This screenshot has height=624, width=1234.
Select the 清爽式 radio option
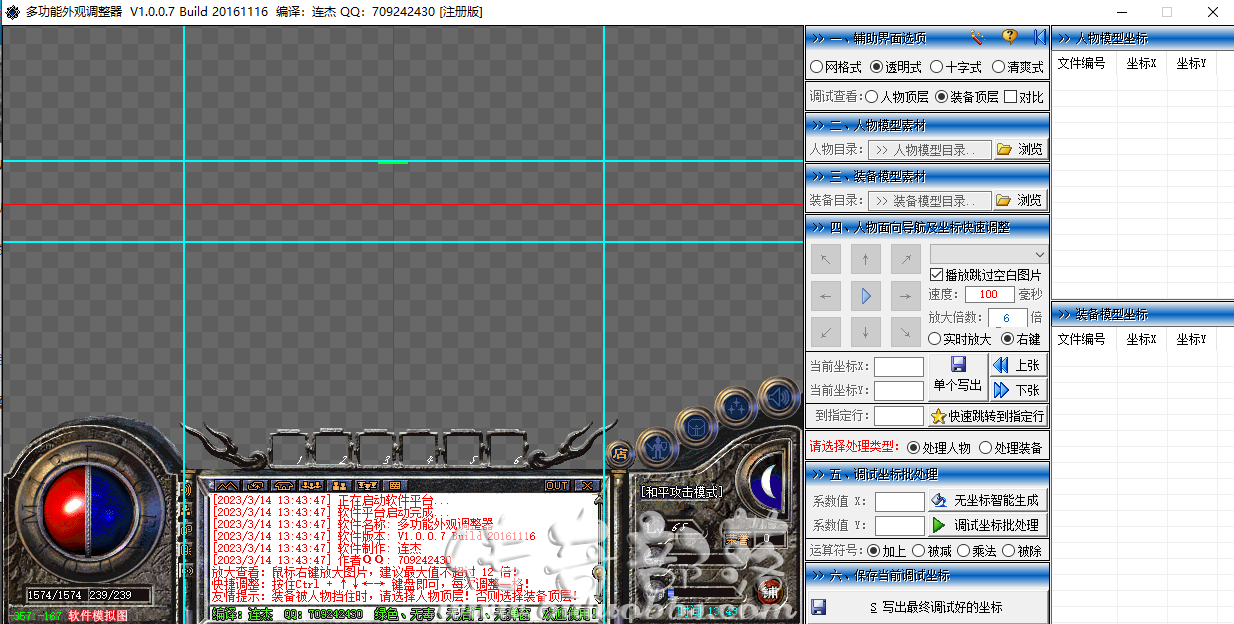pyautogui.click(x=1018, y=67)
